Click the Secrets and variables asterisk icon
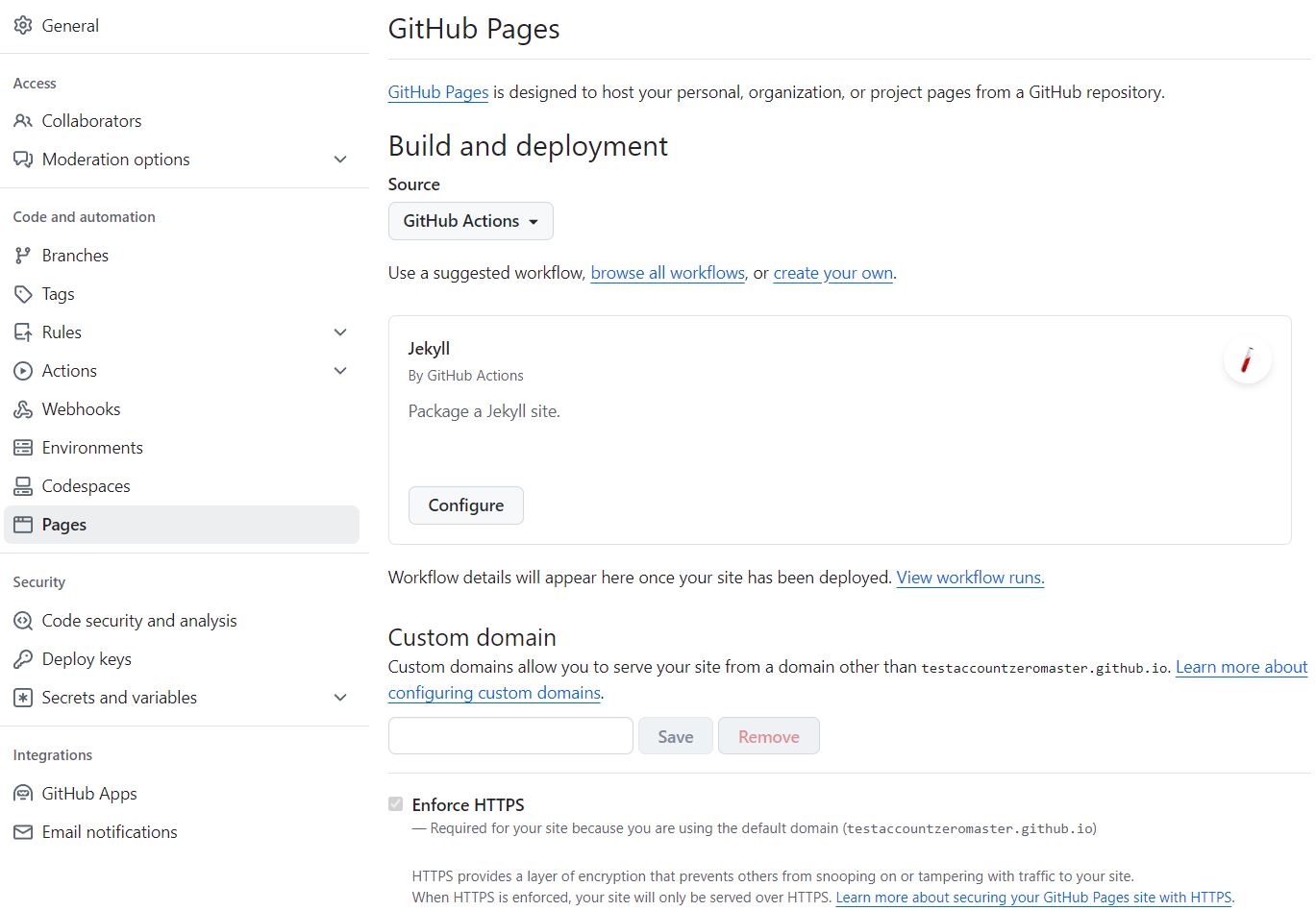The height and width of the screenshot is (911, 1316). (x=23, y=698)
